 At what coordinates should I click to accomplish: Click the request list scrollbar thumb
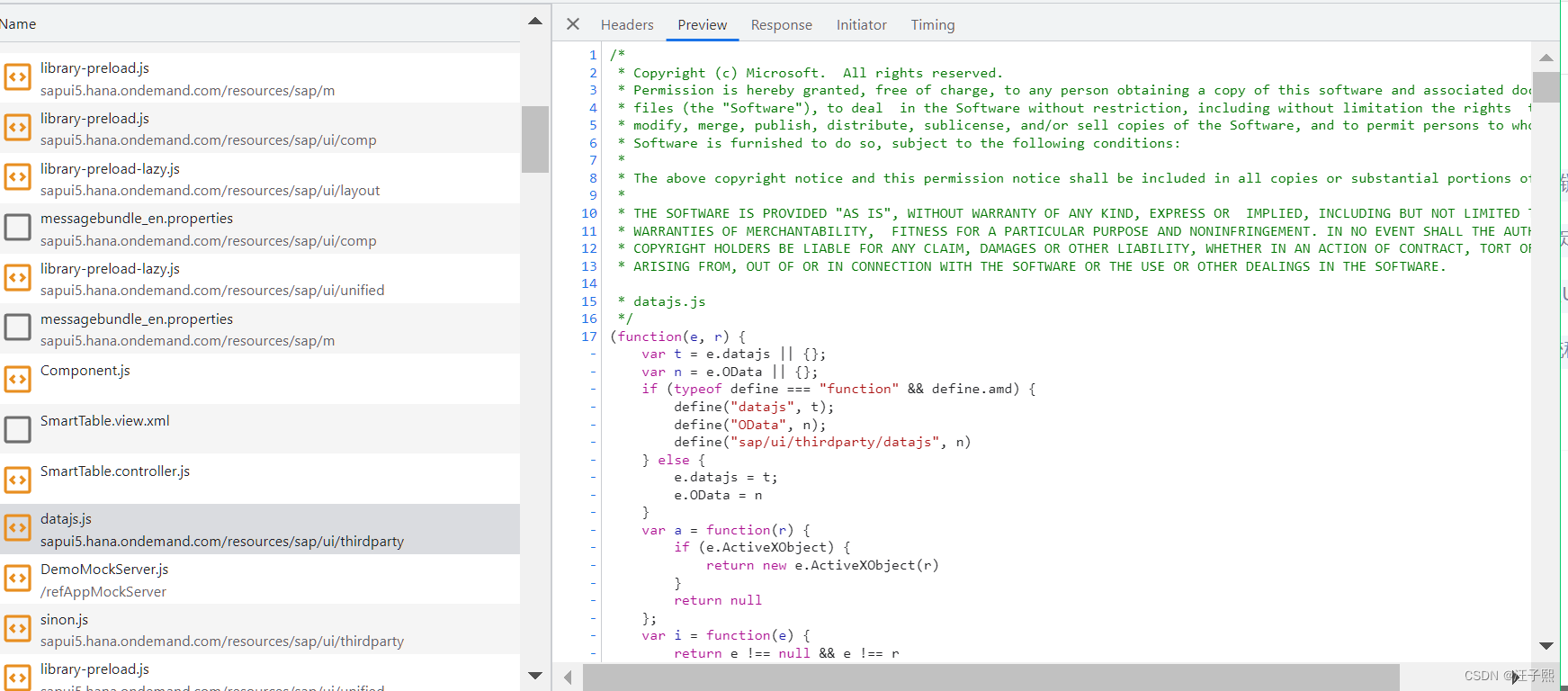click(x=535, y=139)
